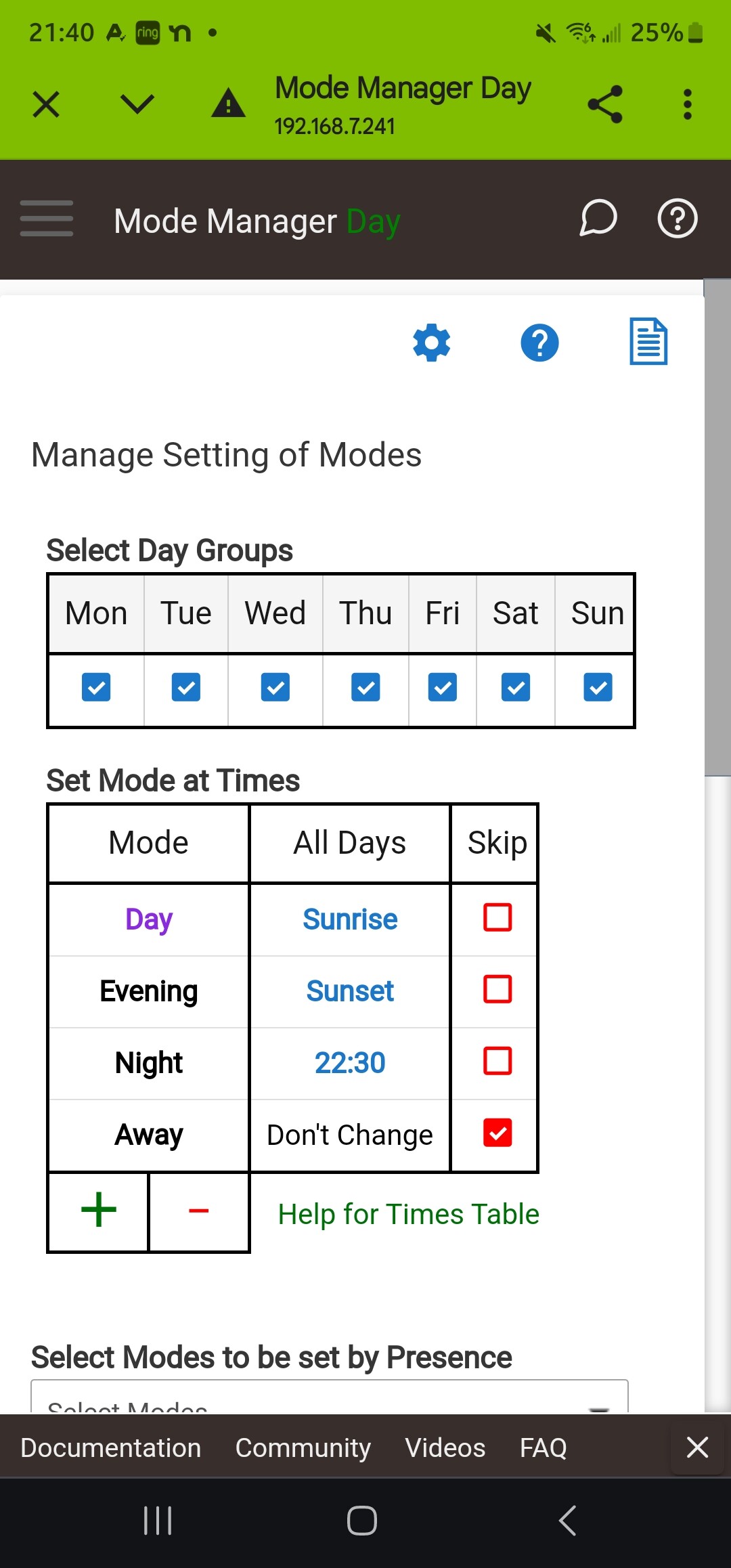
Task: Open the hamburger navigation menu
Action: (x=47, y=219)
